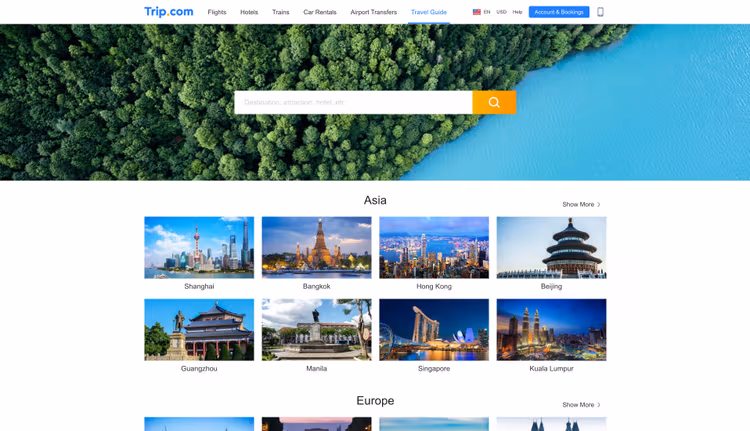Click the Bangkok text label
The height and width of the screenshot is (431, 750).
point(317,287)
